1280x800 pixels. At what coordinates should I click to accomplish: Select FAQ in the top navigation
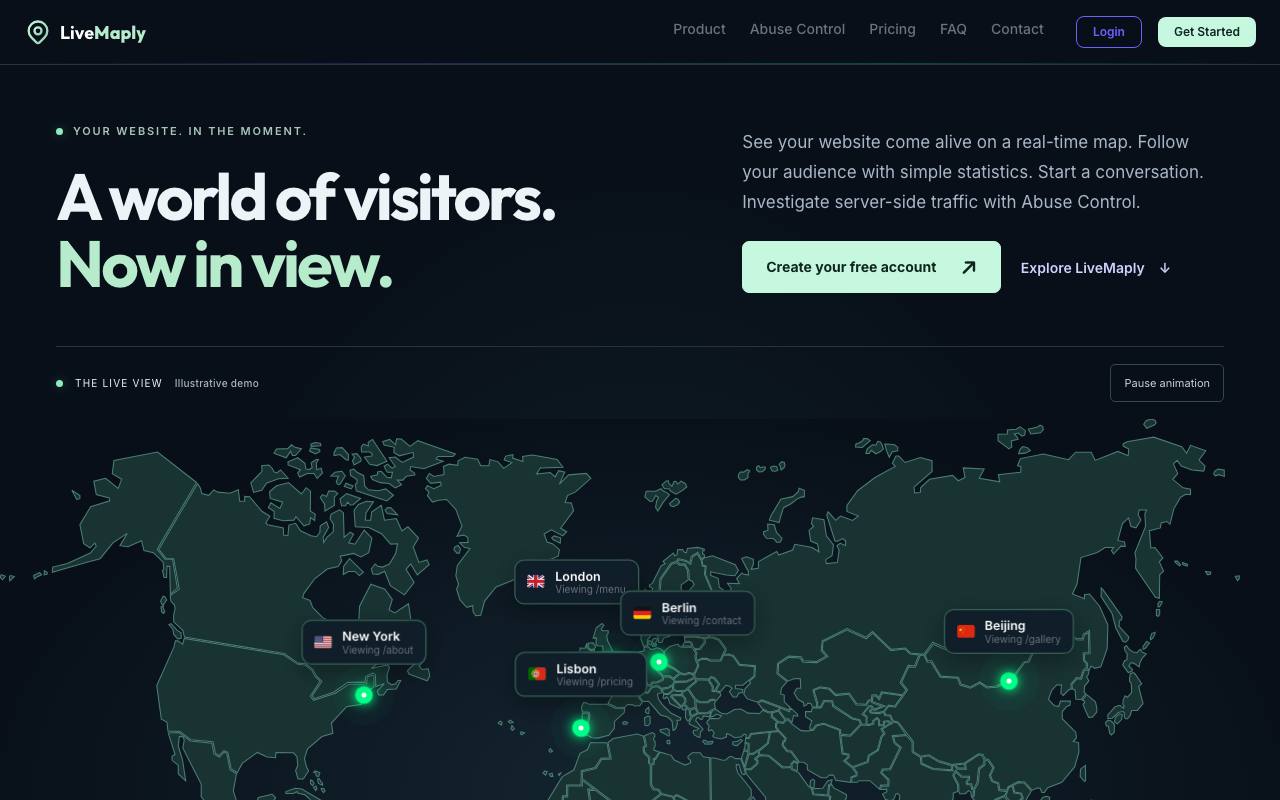point(953,29)
